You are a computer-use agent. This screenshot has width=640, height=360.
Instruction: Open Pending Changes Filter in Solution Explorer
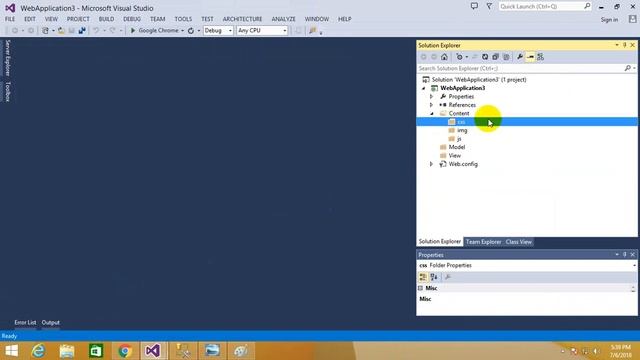coord(460,57)
